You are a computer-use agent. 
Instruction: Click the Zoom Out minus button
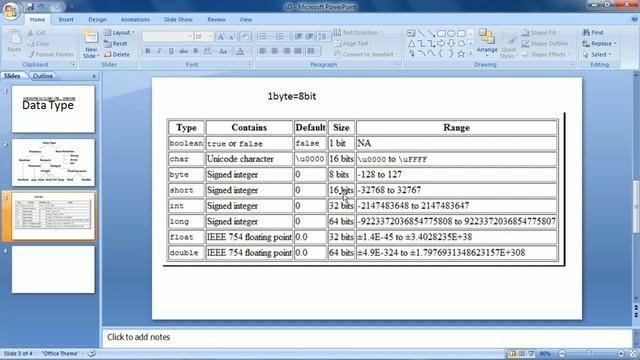coord(562,353)
